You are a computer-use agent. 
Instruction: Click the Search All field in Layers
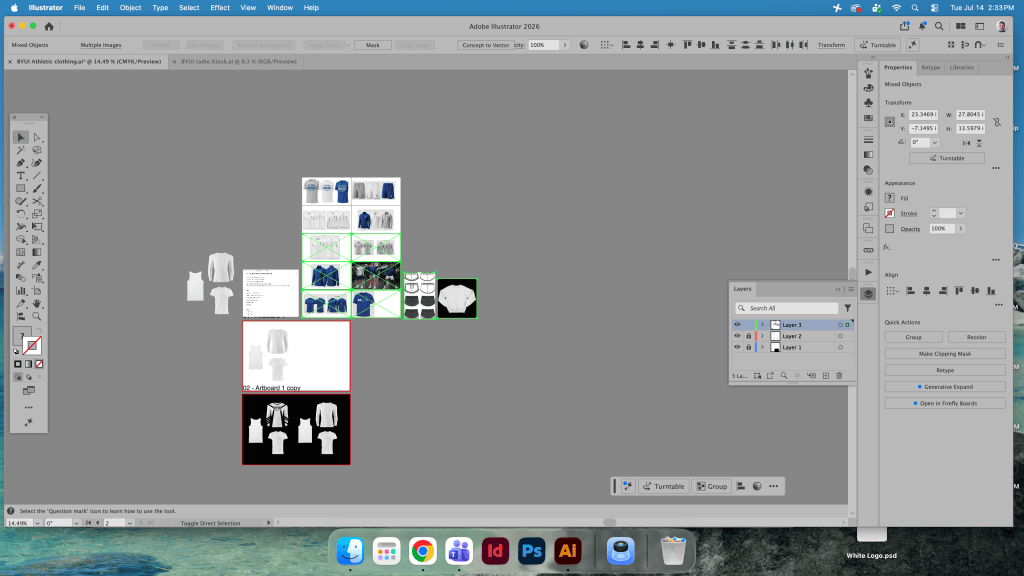tap(787, 308)
